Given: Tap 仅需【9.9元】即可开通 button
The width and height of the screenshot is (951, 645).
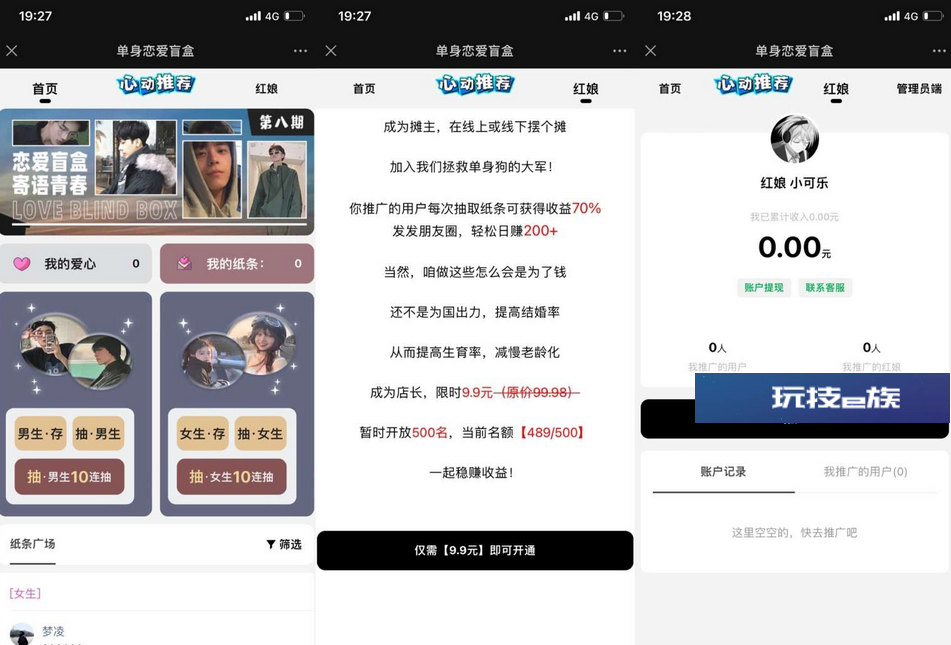Looking at the screenshot, I should pos(475,550).
